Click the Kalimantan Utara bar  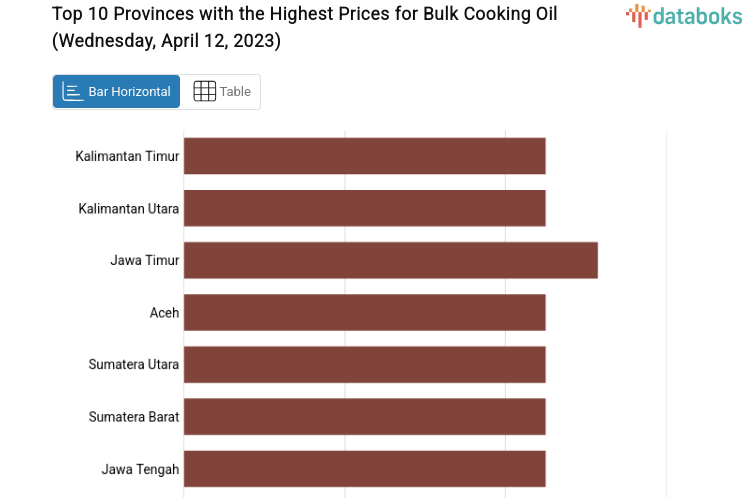click(364, 208)
